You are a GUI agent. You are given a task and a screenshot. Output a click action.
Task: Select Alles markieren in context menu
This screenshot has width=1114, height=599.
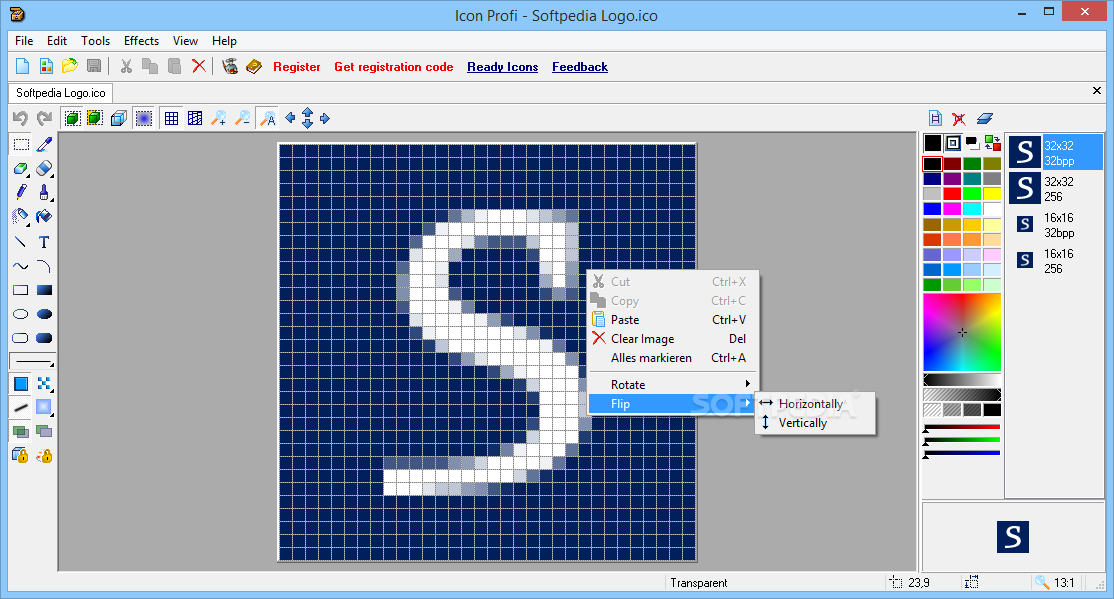672,358
